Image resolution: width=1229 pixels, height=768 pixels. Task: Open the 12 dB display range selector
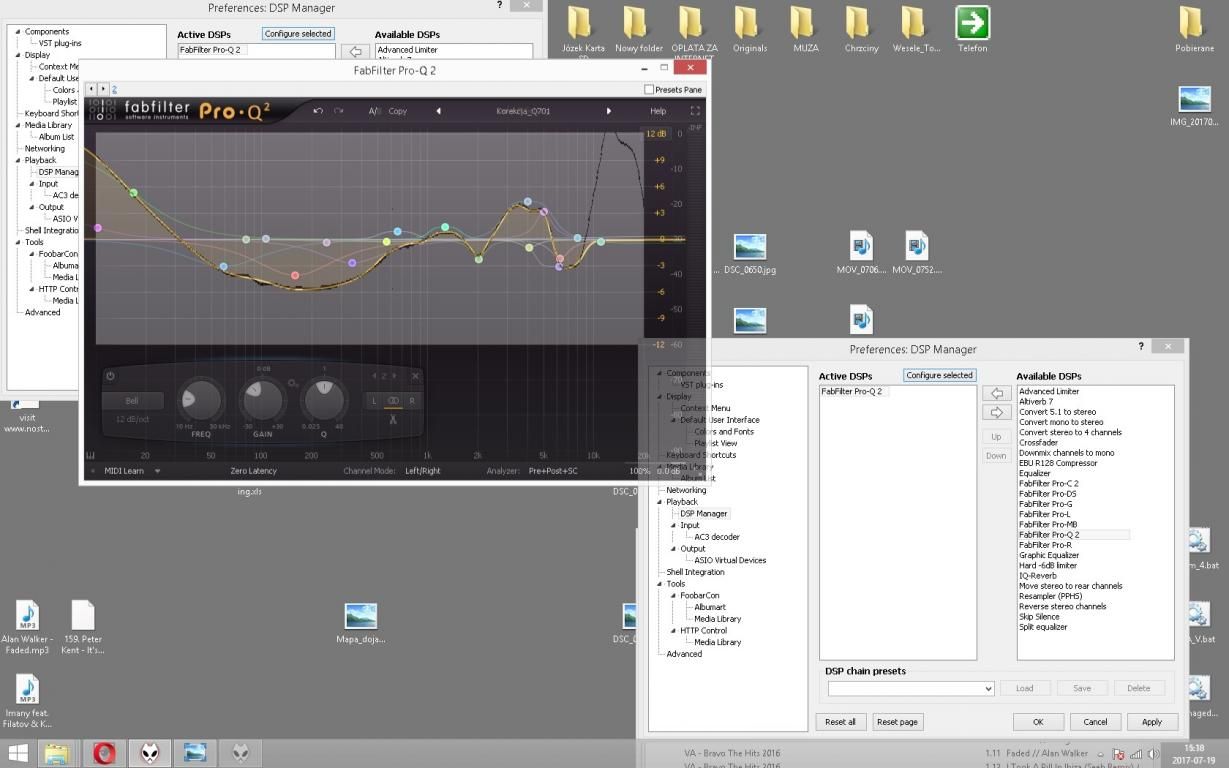pos(656,133)
